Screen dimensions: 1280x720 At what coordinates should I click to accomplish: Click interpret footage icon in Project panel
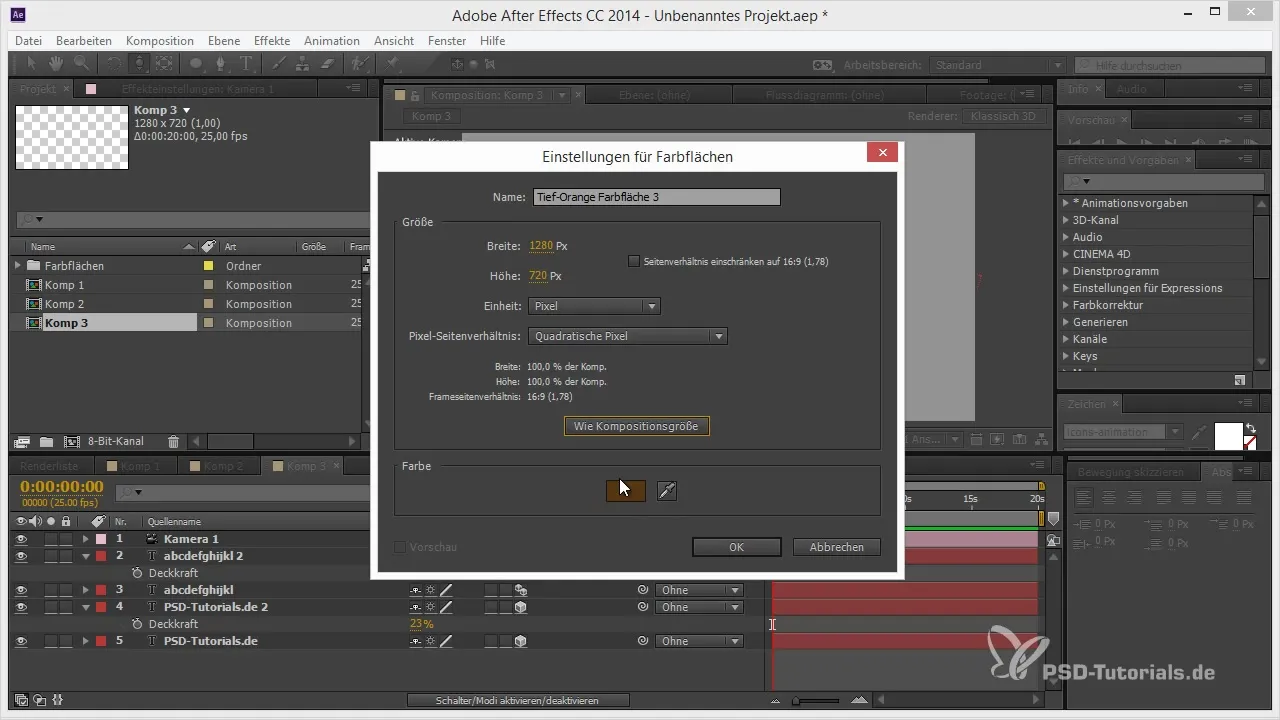(23, 441)
